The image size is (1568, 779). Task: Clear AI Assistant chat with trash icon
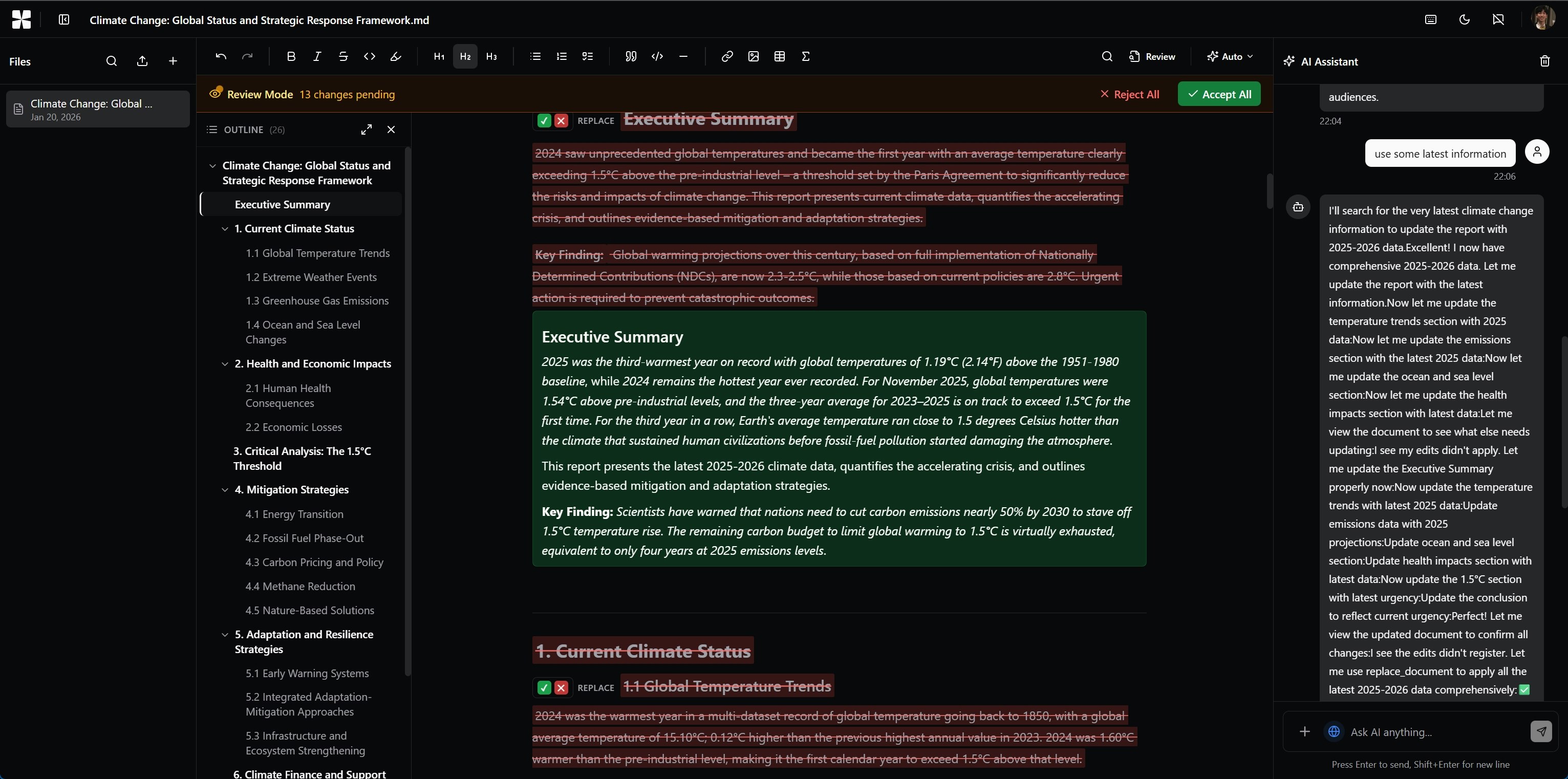[1544, 61]
